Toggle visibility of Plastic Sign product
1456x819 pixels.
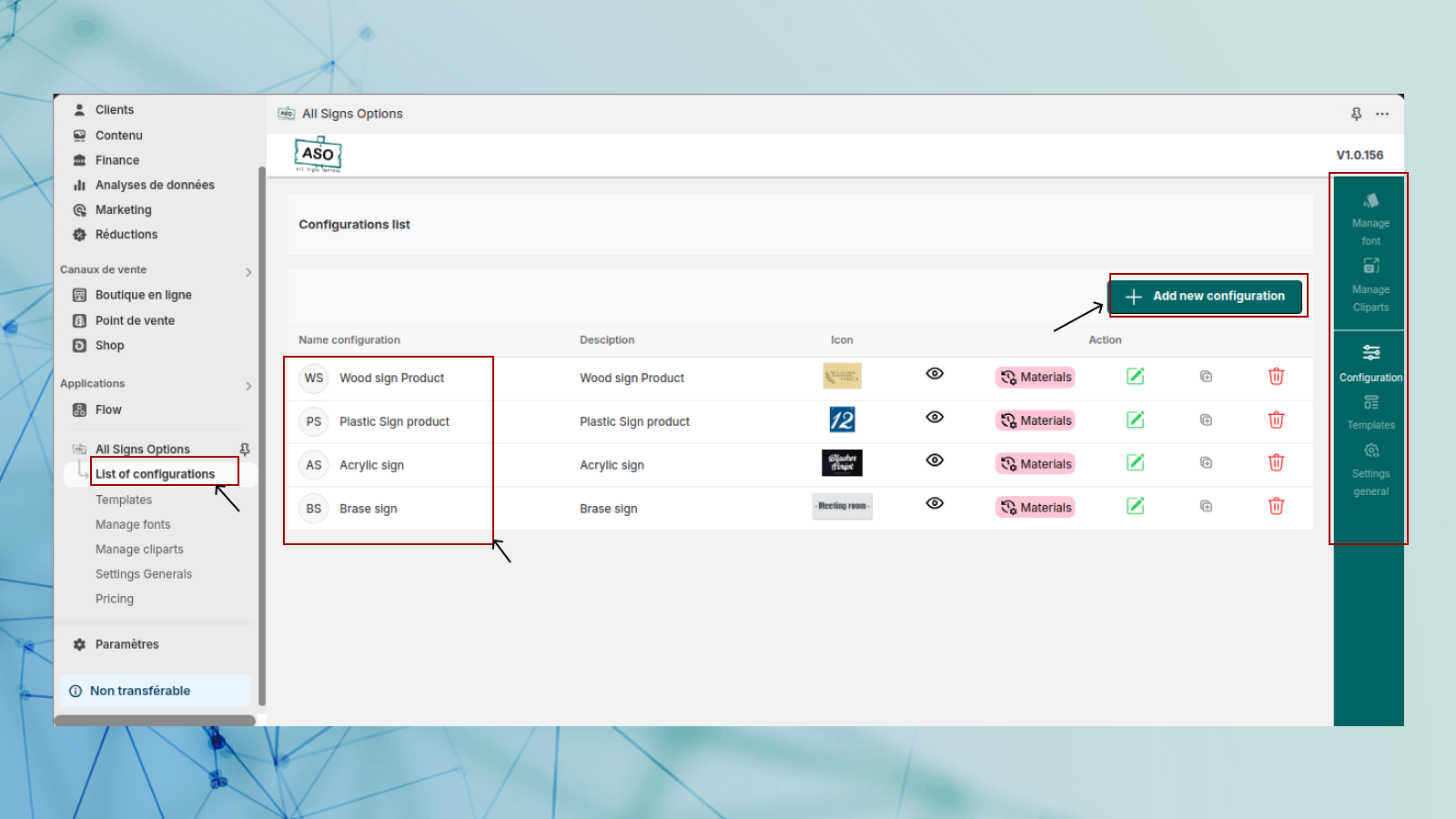pyautogui.click(x=935, y=418)
